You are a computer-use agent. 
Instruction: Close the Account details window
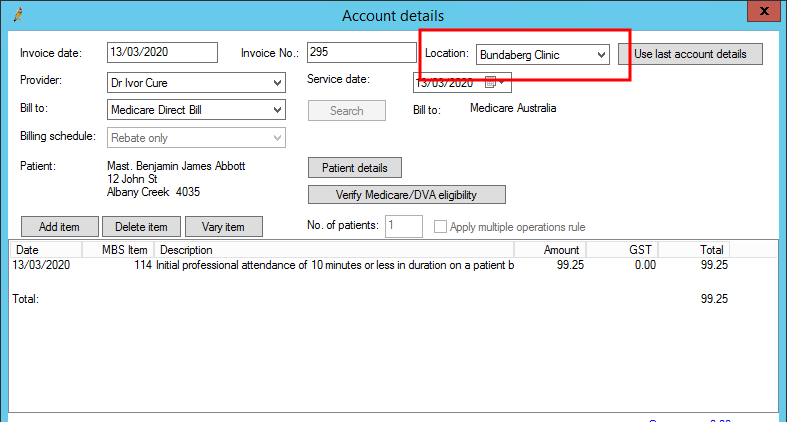(763, 14)
